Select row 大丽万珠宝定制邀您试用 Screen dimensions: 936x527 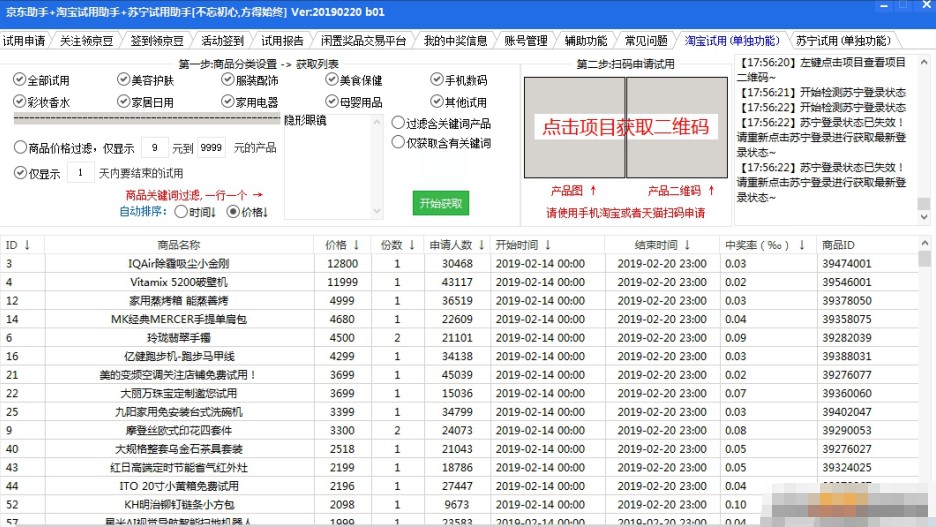[x=459, y=393]
